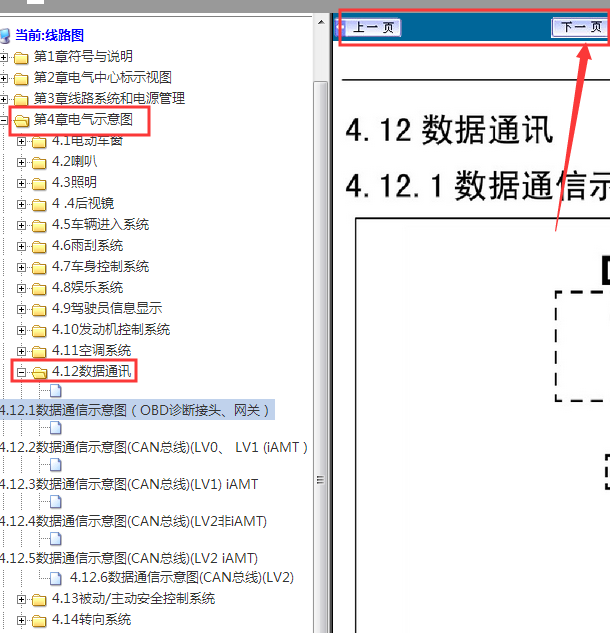Click the 4.3照明 folder icon
This screenshot has width=610, height=633.
pyautogui.click(x=39, y=184)
